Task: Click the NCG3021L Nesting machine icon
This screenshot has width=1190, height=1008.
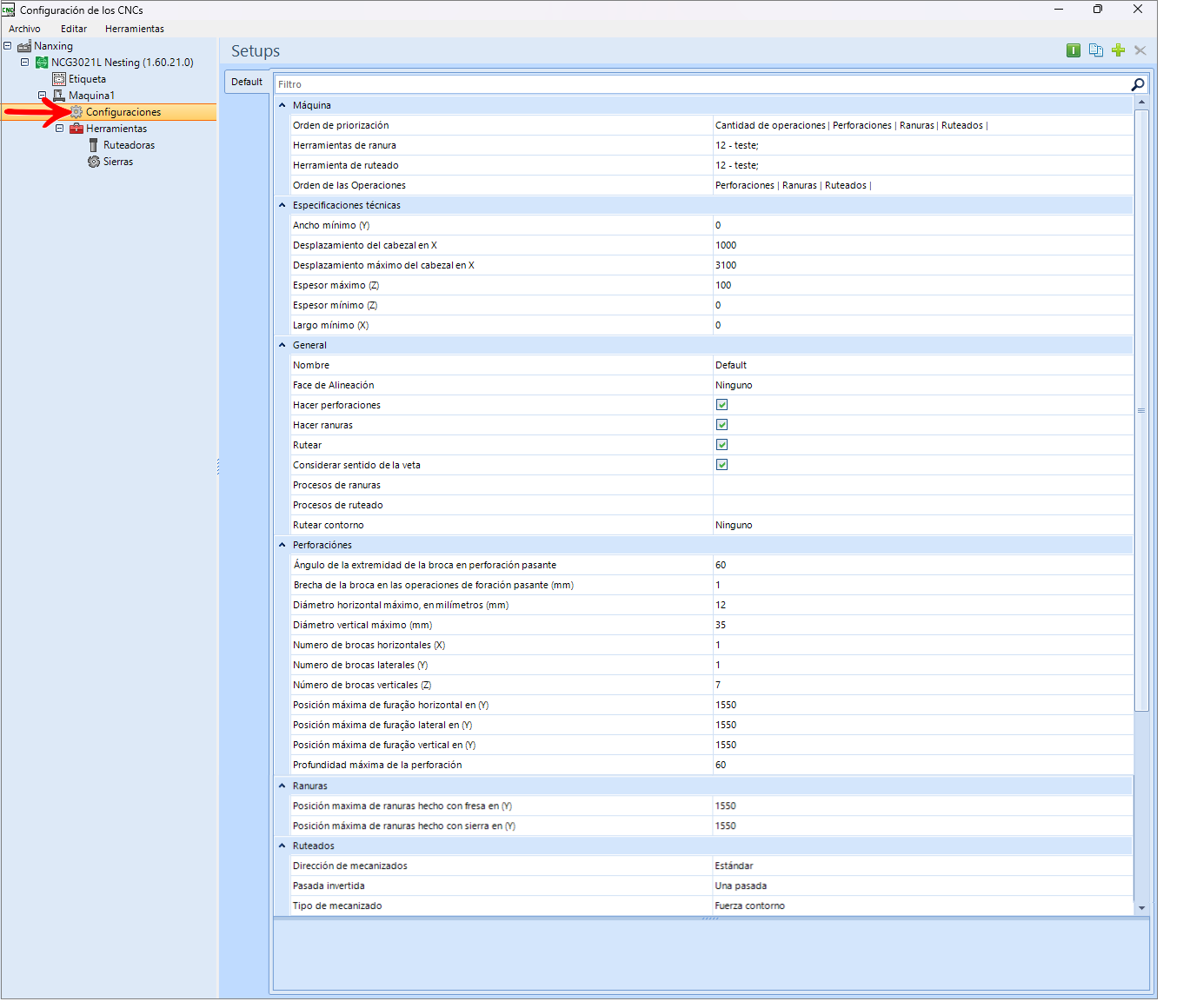Action: [42, 63]
